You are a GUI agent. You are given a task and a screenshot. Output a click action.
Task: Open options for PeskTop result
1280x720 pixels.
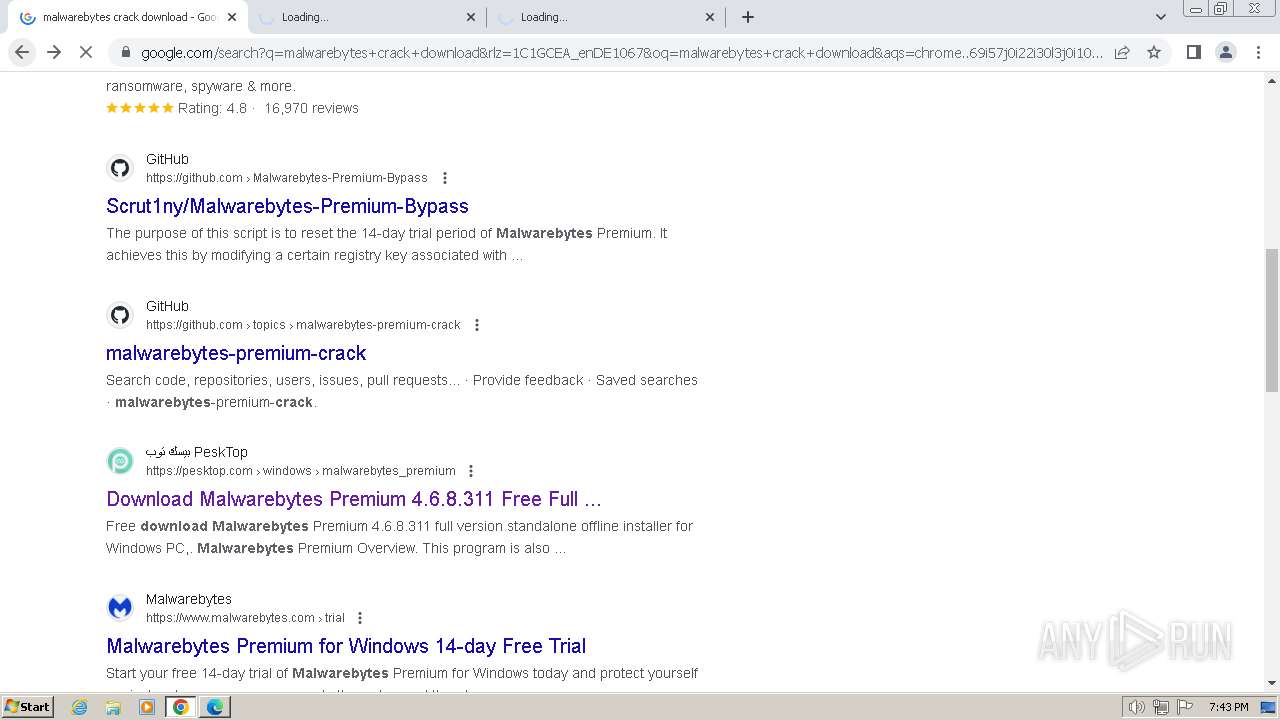click(x=471, y=471)
